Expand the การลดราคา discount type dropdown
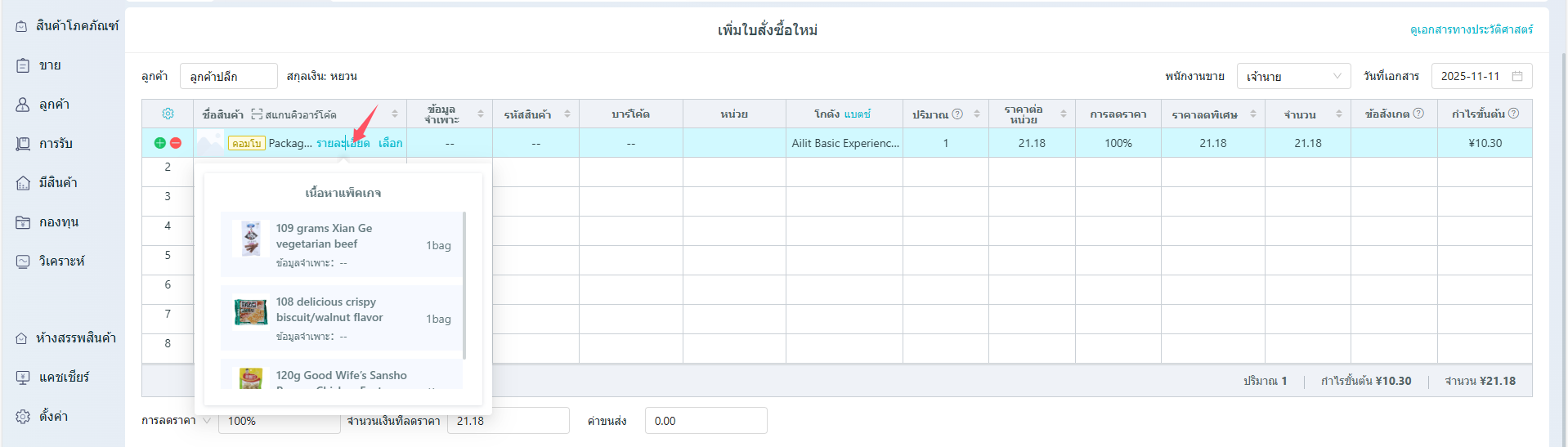The image size is (1568, 447). [x=207, y=421]
